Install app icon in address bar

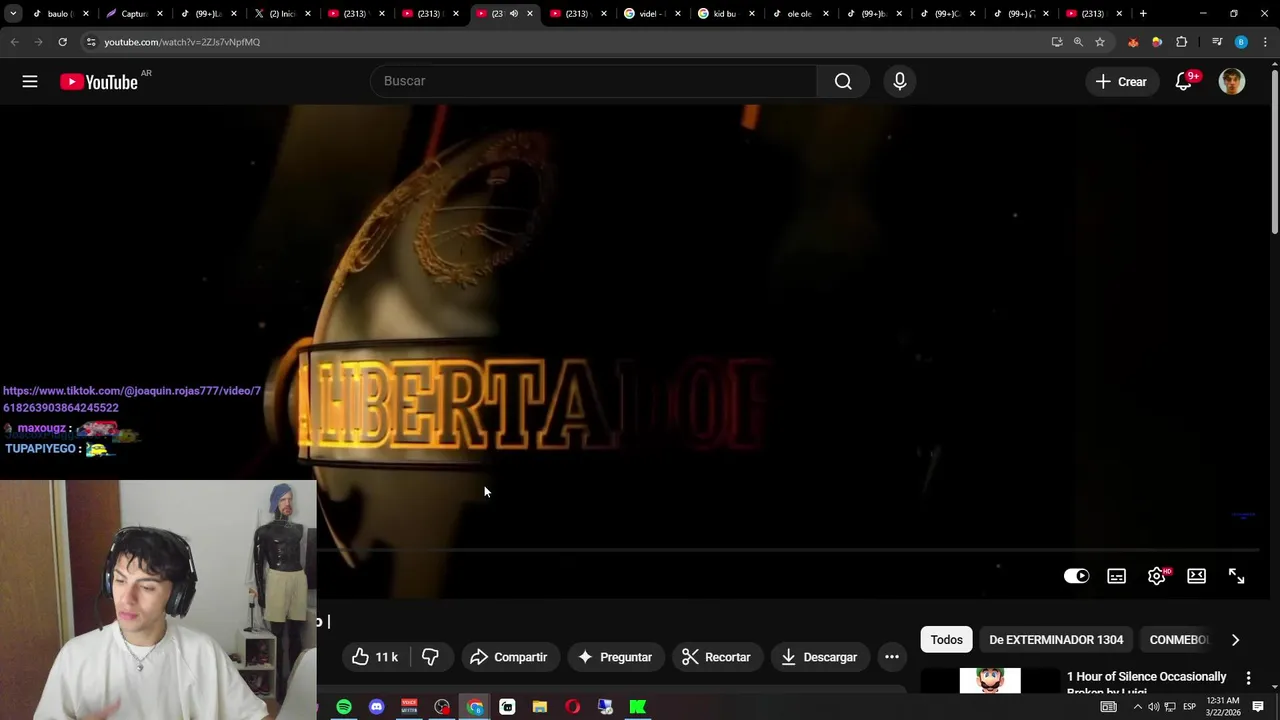tap(1057, 42)
